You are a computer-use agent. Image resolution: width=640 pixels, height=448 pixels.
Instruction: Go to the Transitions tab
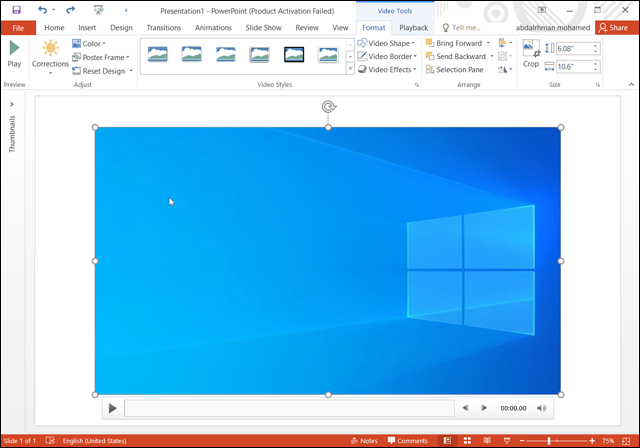[164, 28]
